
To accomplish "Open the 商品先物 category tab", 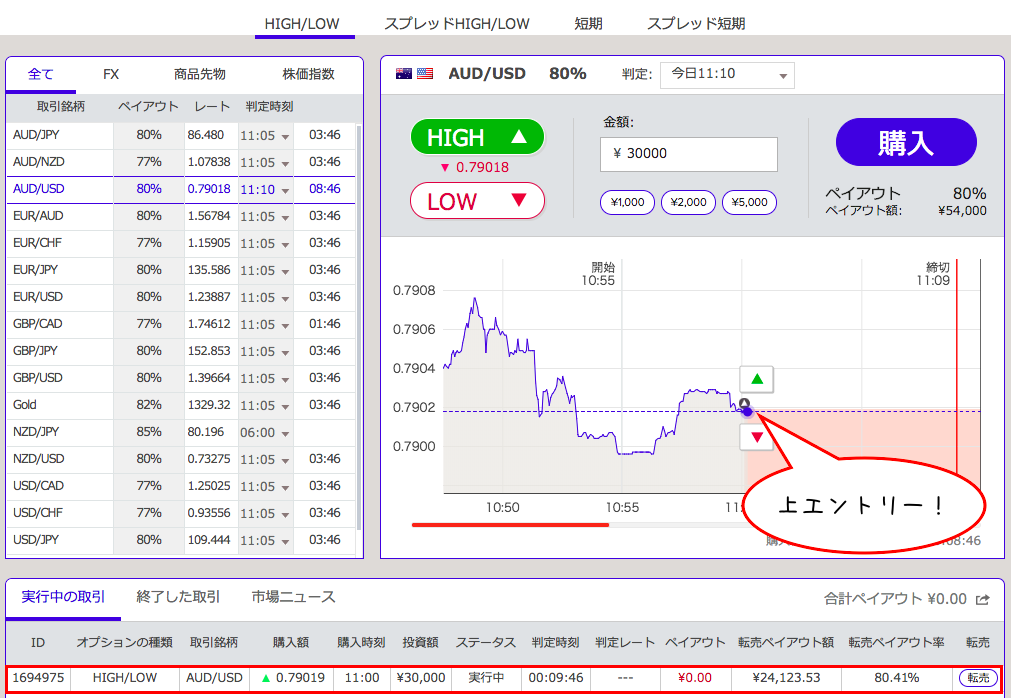I will pyautogui.click(x=199, y=74).
